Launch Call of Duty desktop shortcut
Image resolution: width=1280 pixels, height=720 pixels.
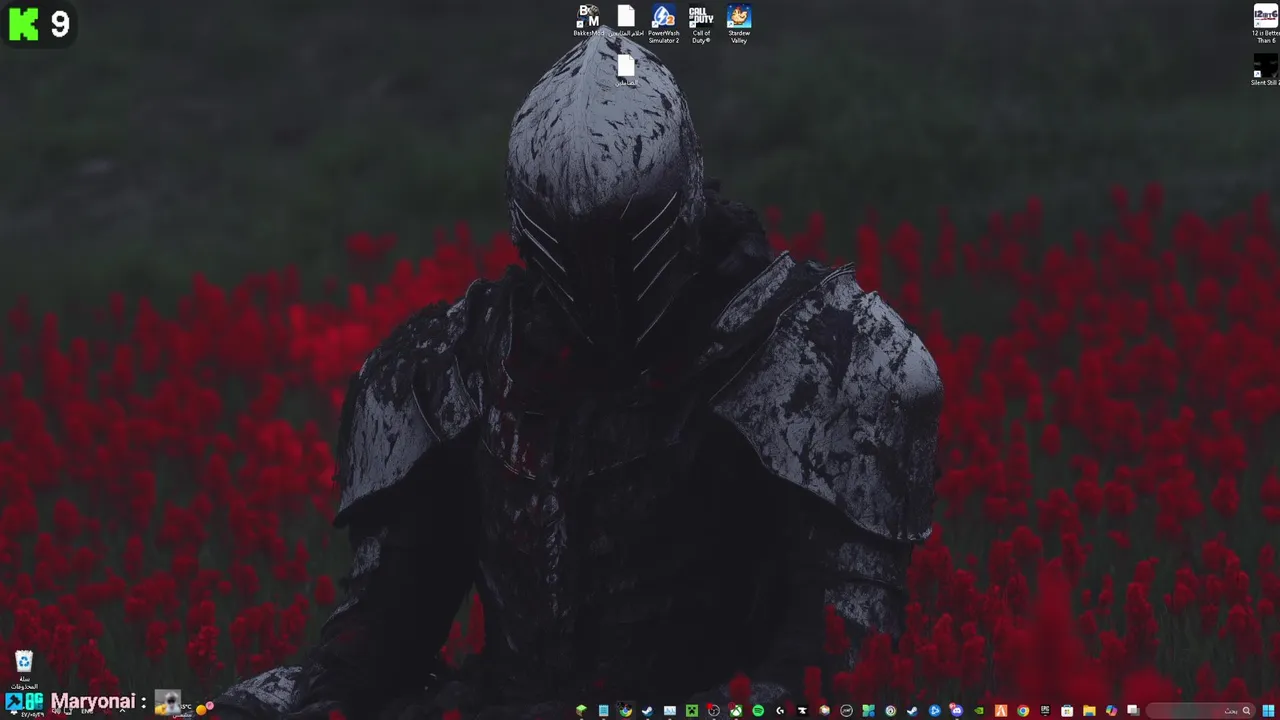click(x=701, y=24)
